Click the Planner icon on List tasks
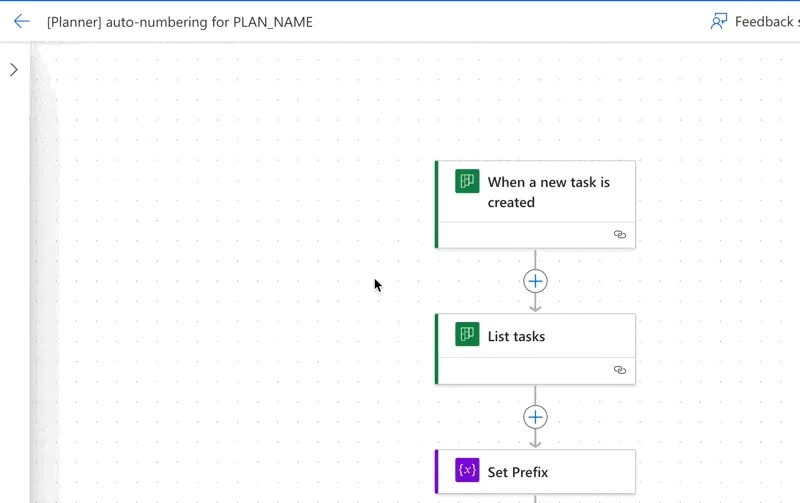 [x=467, y=334]
